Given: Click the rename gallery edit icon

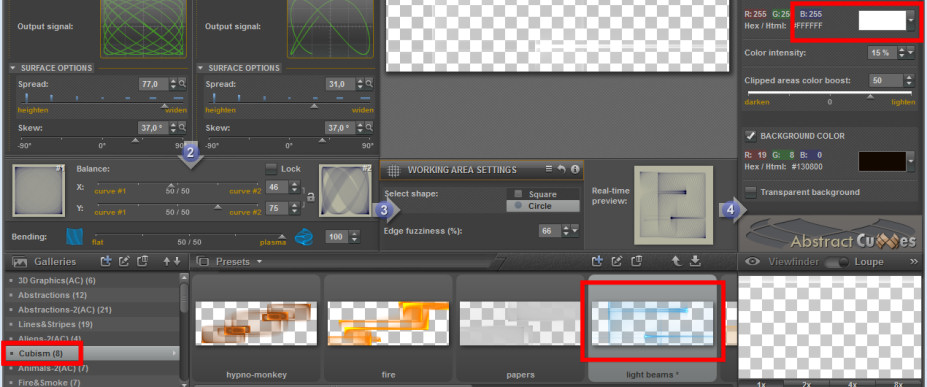Looking at the screenshot, I should pyautogui.click(x=124, y=261).
